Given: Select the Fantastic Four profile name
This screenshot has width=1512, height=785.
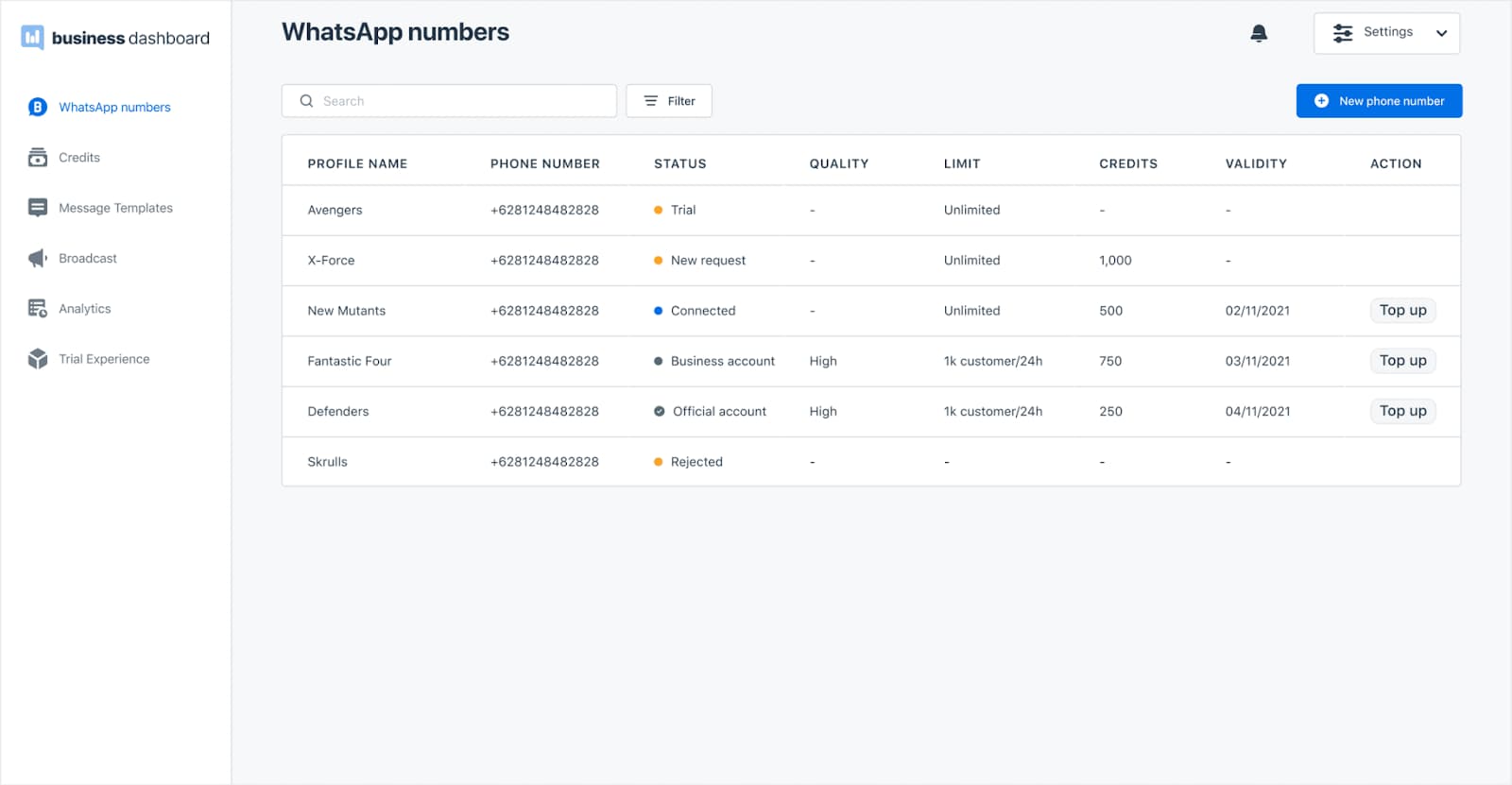Looking at the screenshot, I should click(349, 361).
